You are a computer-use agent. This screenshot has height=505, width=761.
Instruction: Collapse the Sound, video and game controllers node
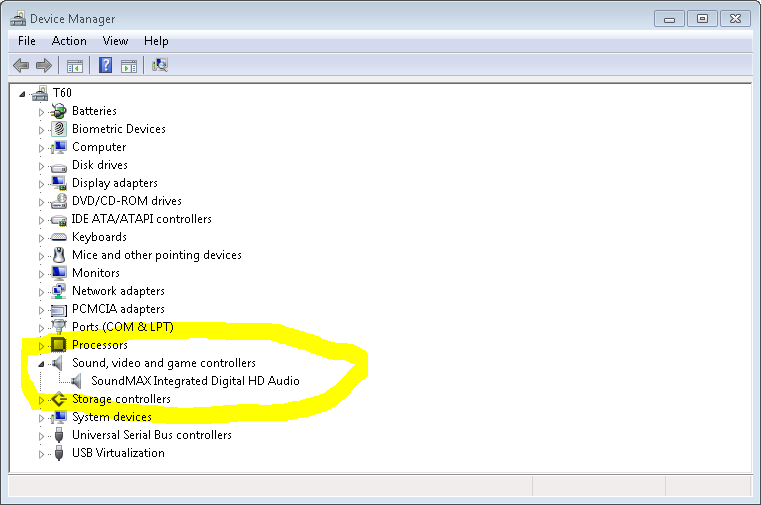pos(42,364)
